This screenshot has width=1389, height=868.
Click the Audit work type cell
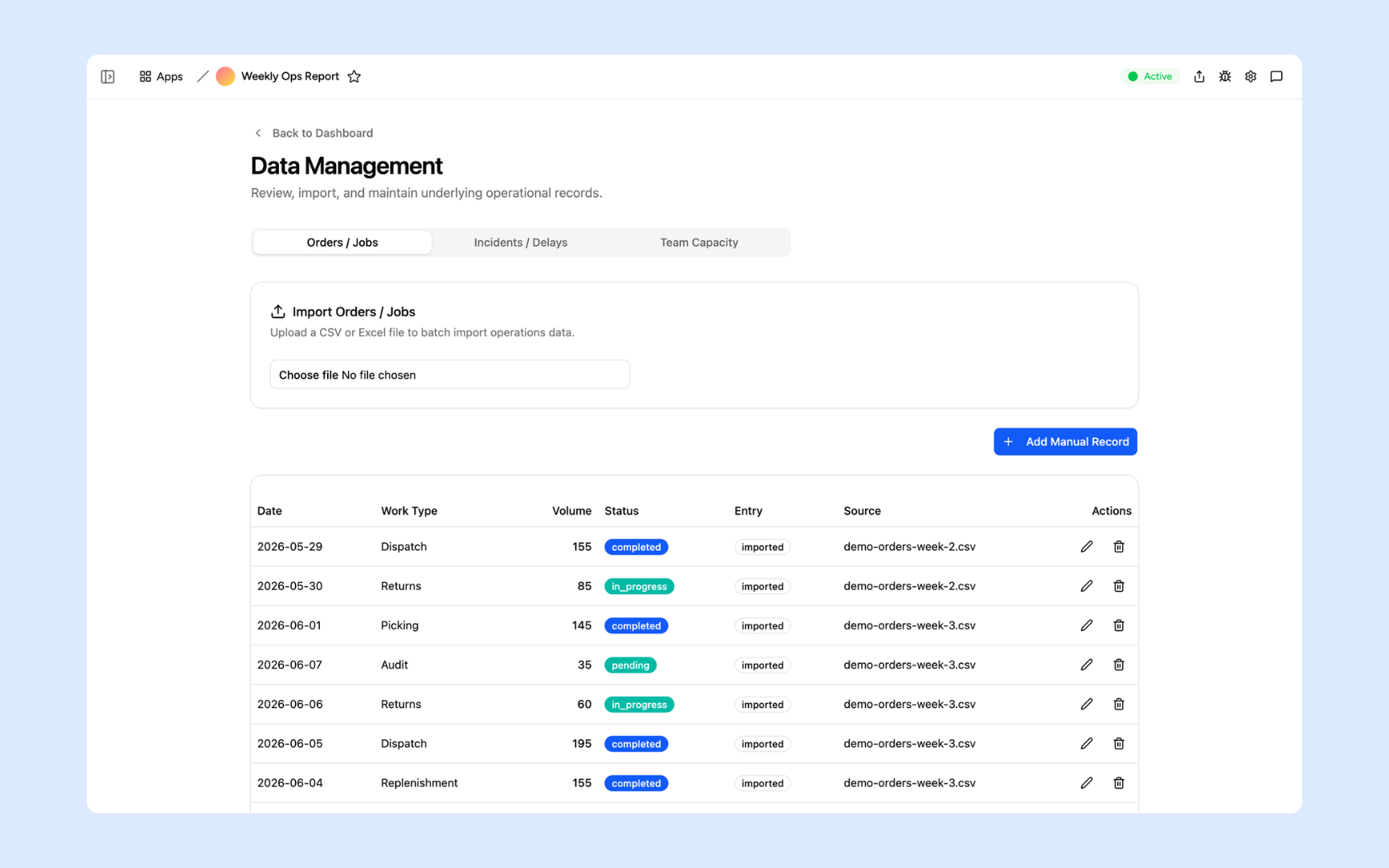(395, 665)
